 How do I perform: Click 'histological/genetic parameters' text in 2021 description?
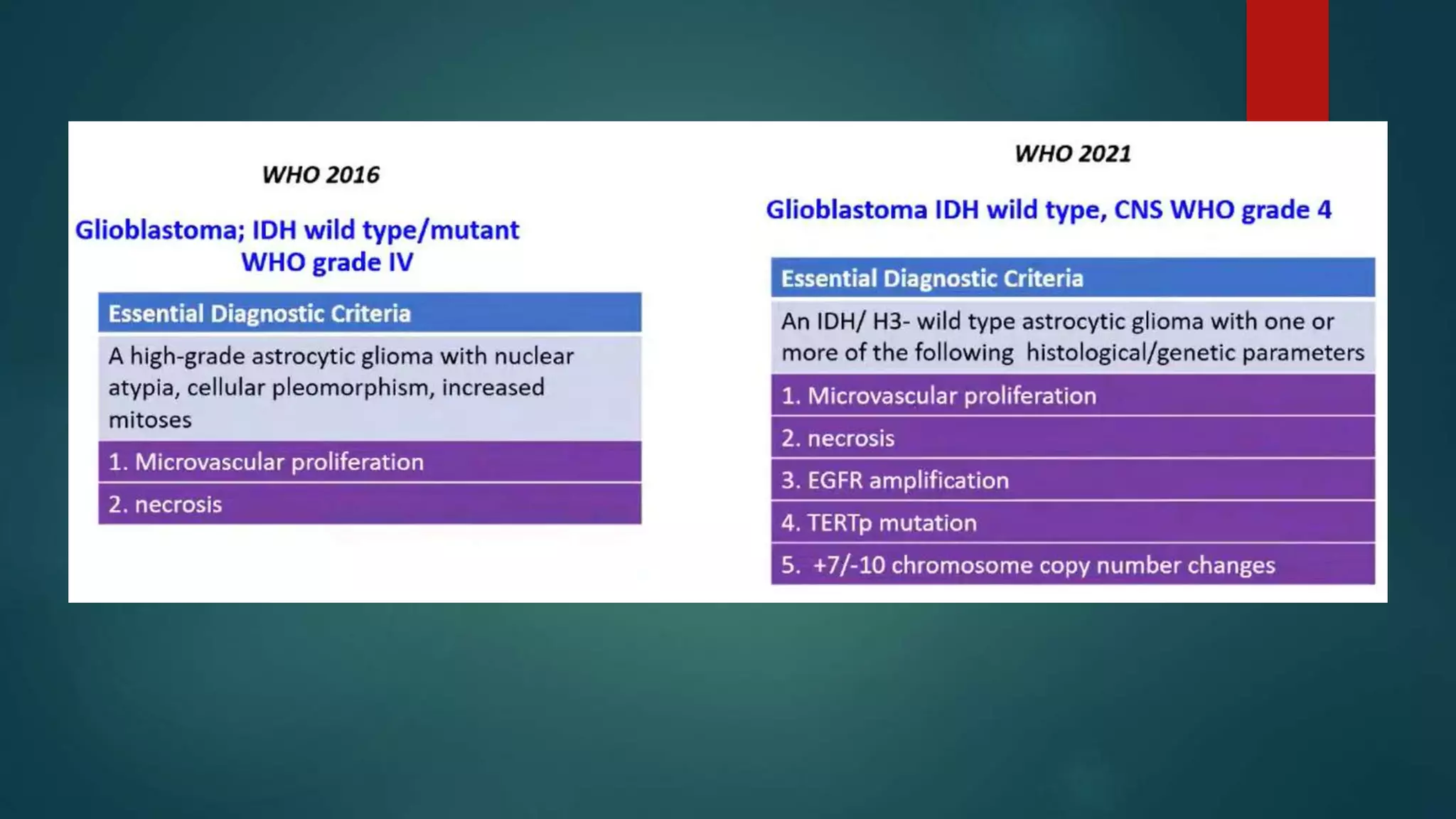click(x=1194, y=353)
